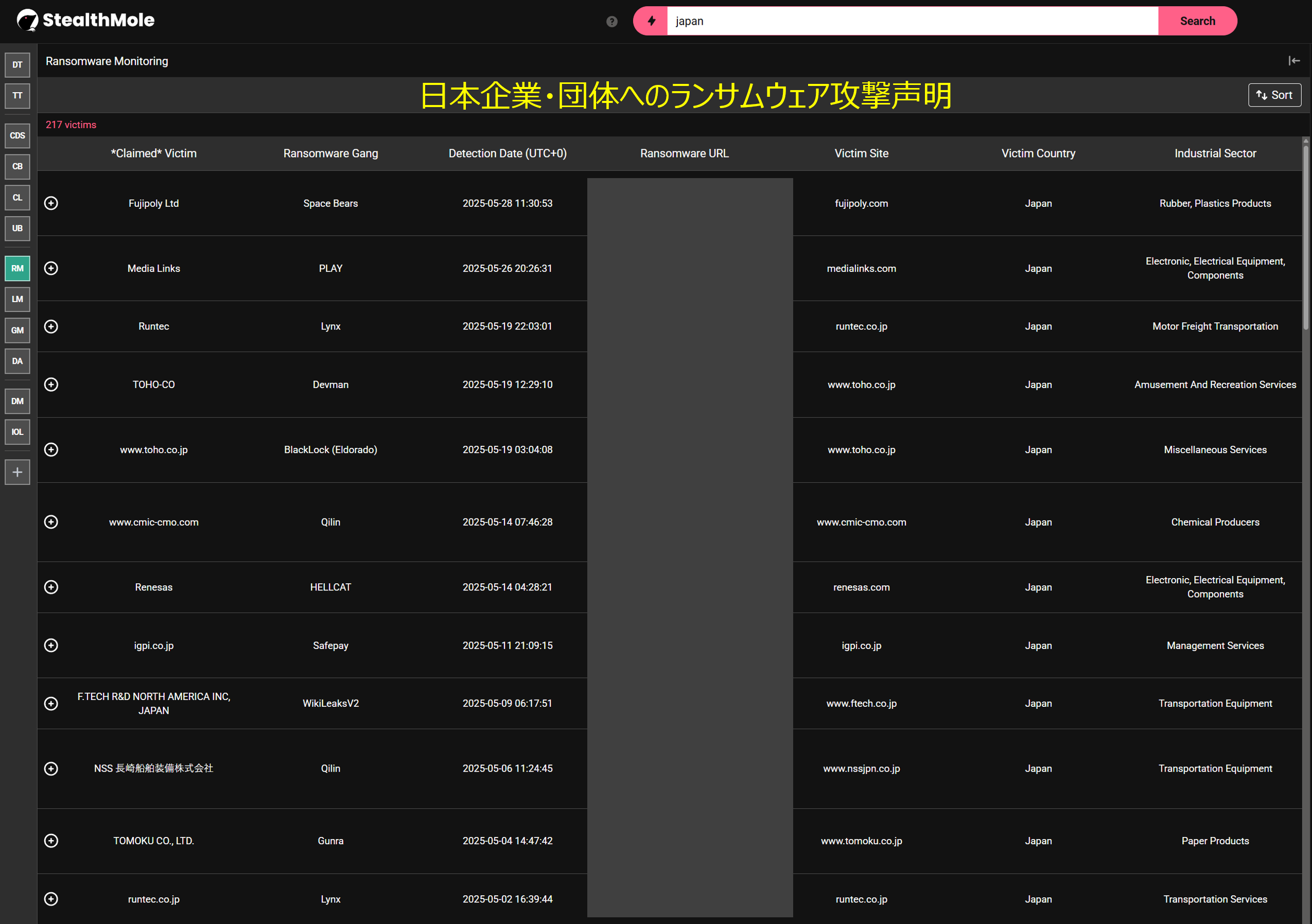Select the Space Bears gang cell
Viewport: 1312px width, 924px height.
tap(330, 203)
